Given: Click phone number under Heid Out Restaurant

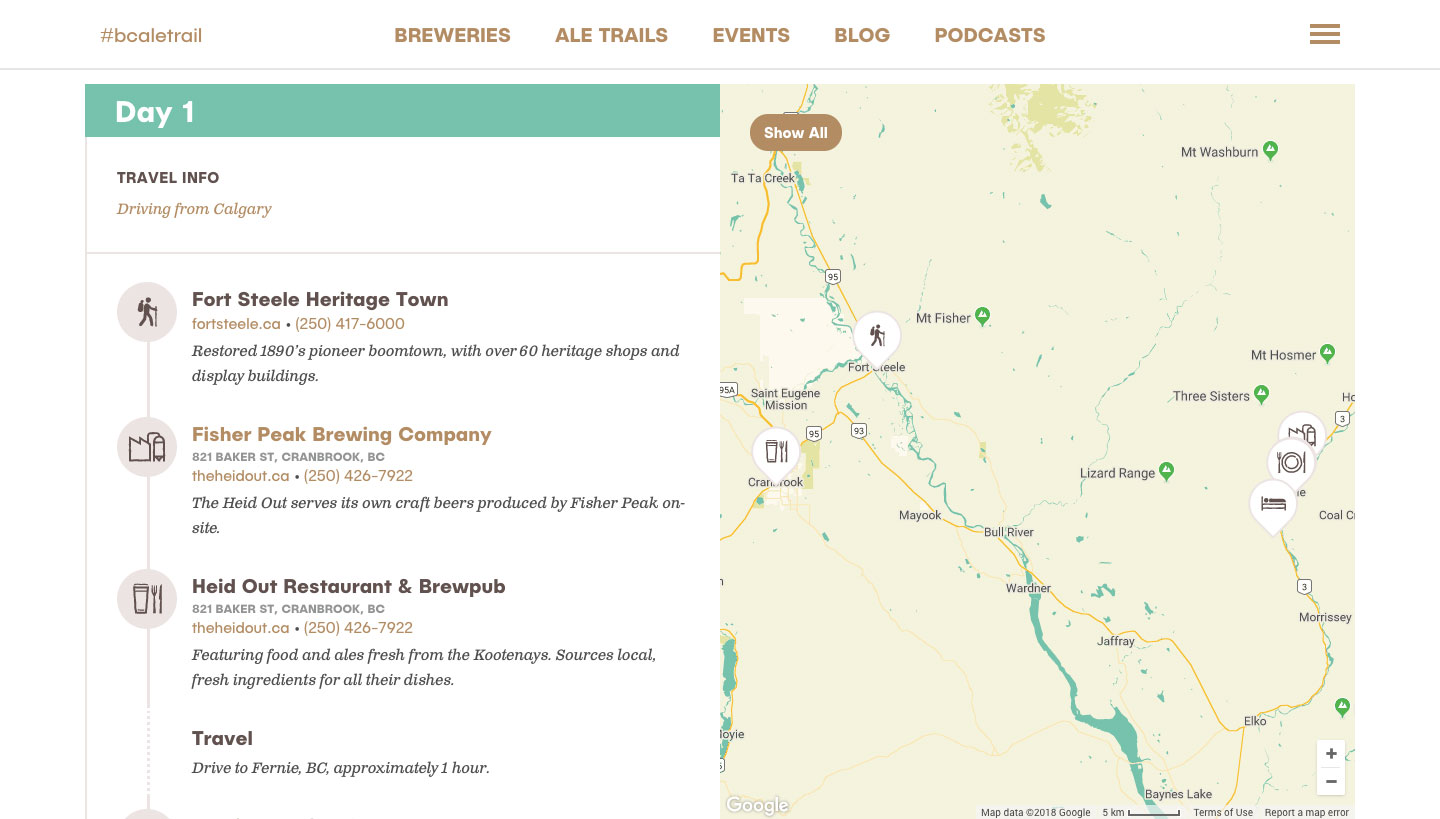Looking at the screenshot, I should [x=358, y=628].
